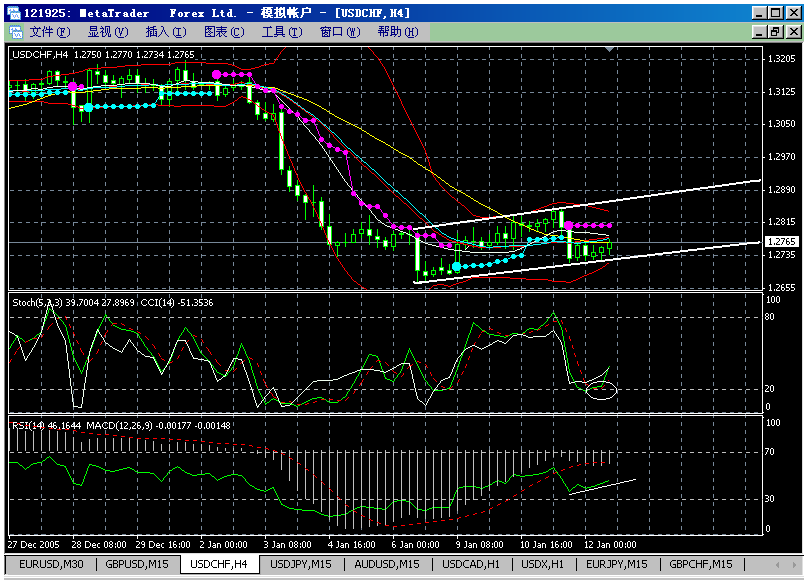The height and width of the screenshot is (580, 808).
Task: Select the EURJPY,M15 chart tab
Action: [615, 565]
